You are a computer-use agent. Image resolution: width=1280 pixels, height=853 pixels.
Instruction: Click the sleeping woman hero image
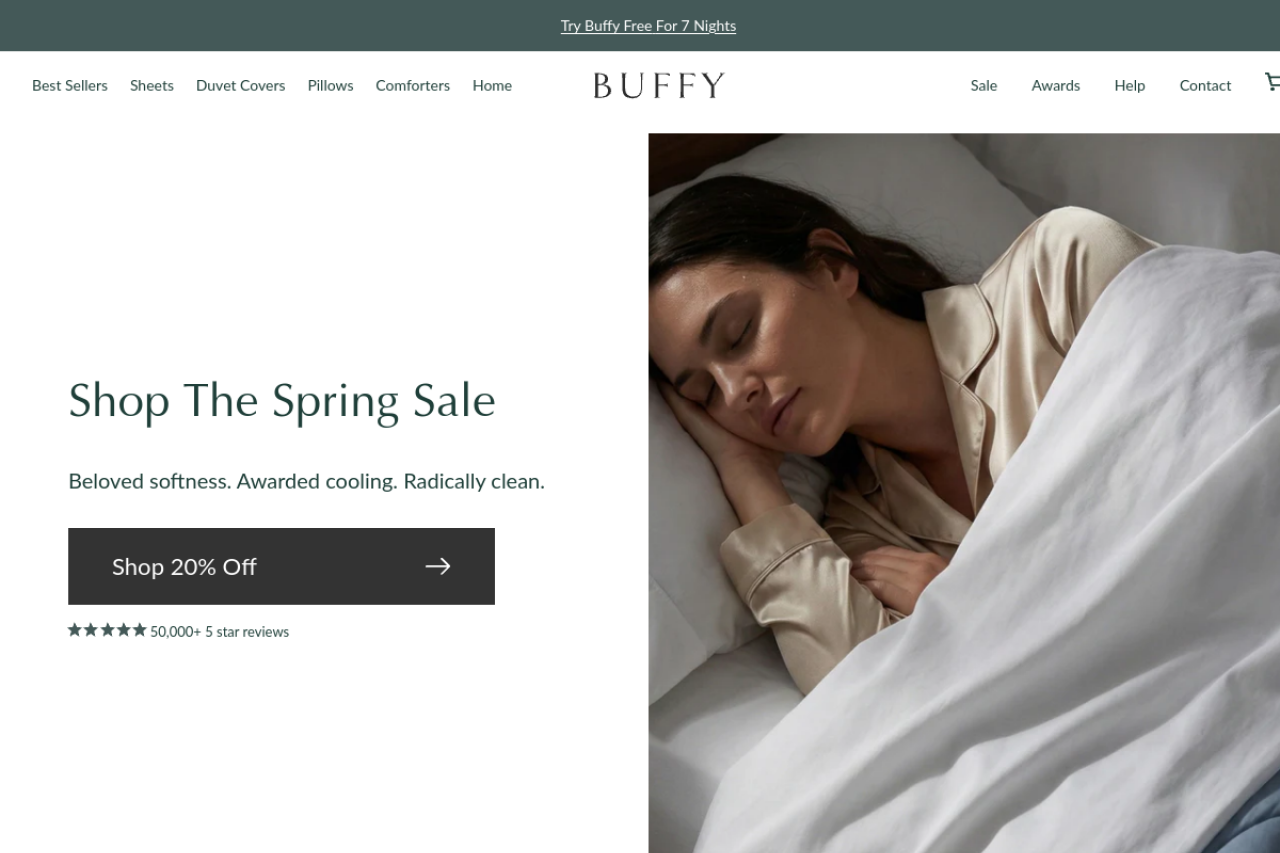(964, 493)
